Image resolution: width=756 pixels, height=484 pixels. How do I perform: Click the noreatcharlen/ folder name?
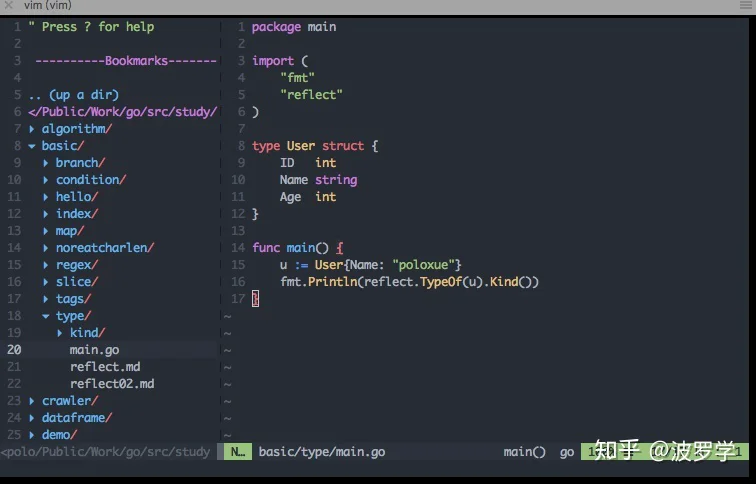point(105,248)
